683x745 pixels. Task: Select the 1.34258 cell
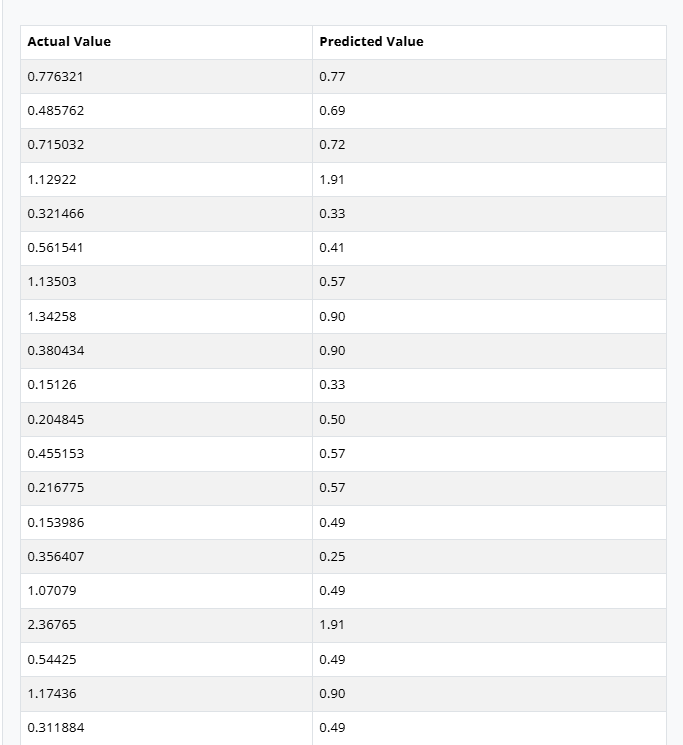click(x=52, y=317)
